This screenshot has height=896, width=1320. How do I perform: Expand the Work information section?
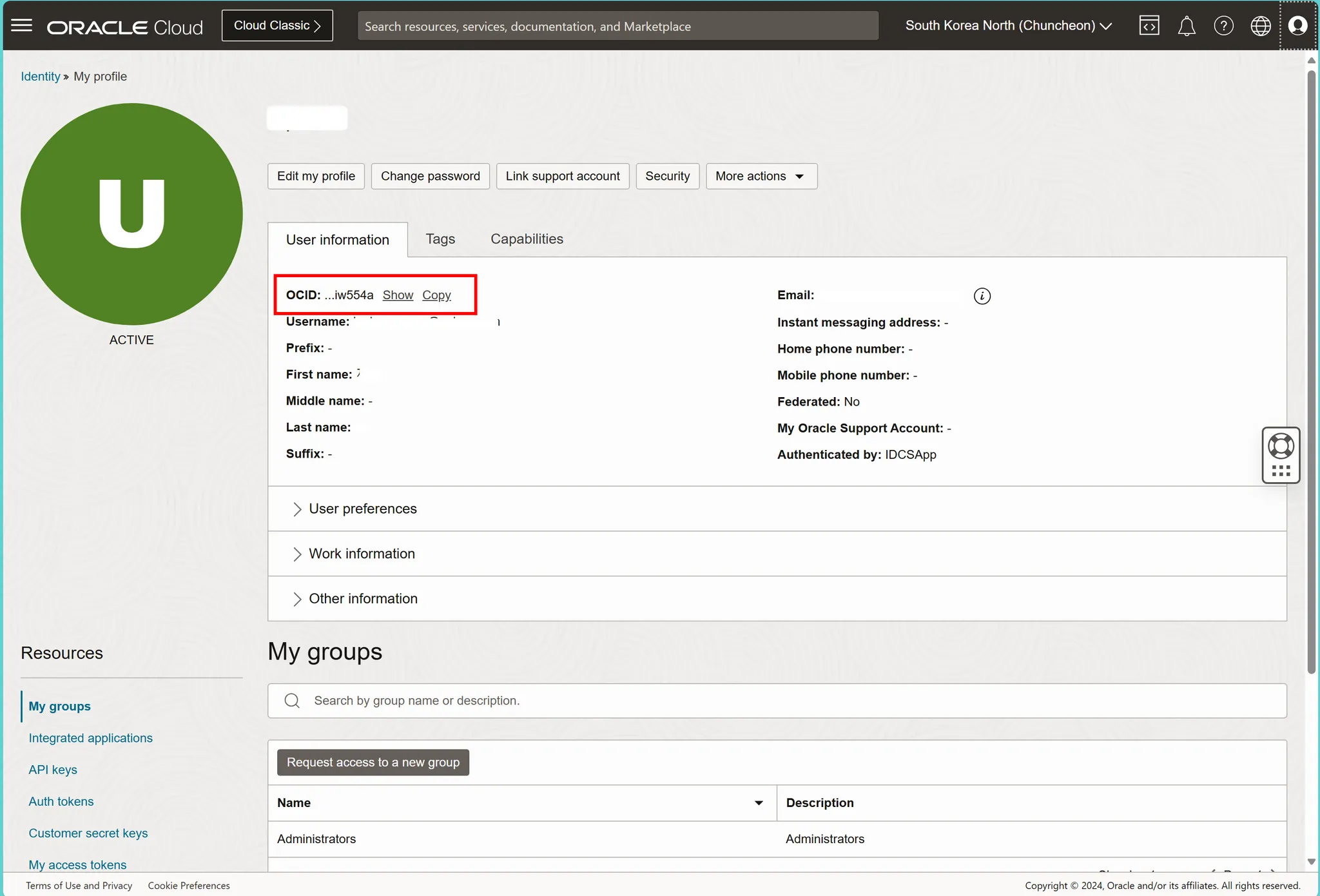pyautogui.click(x=362, y=554)
